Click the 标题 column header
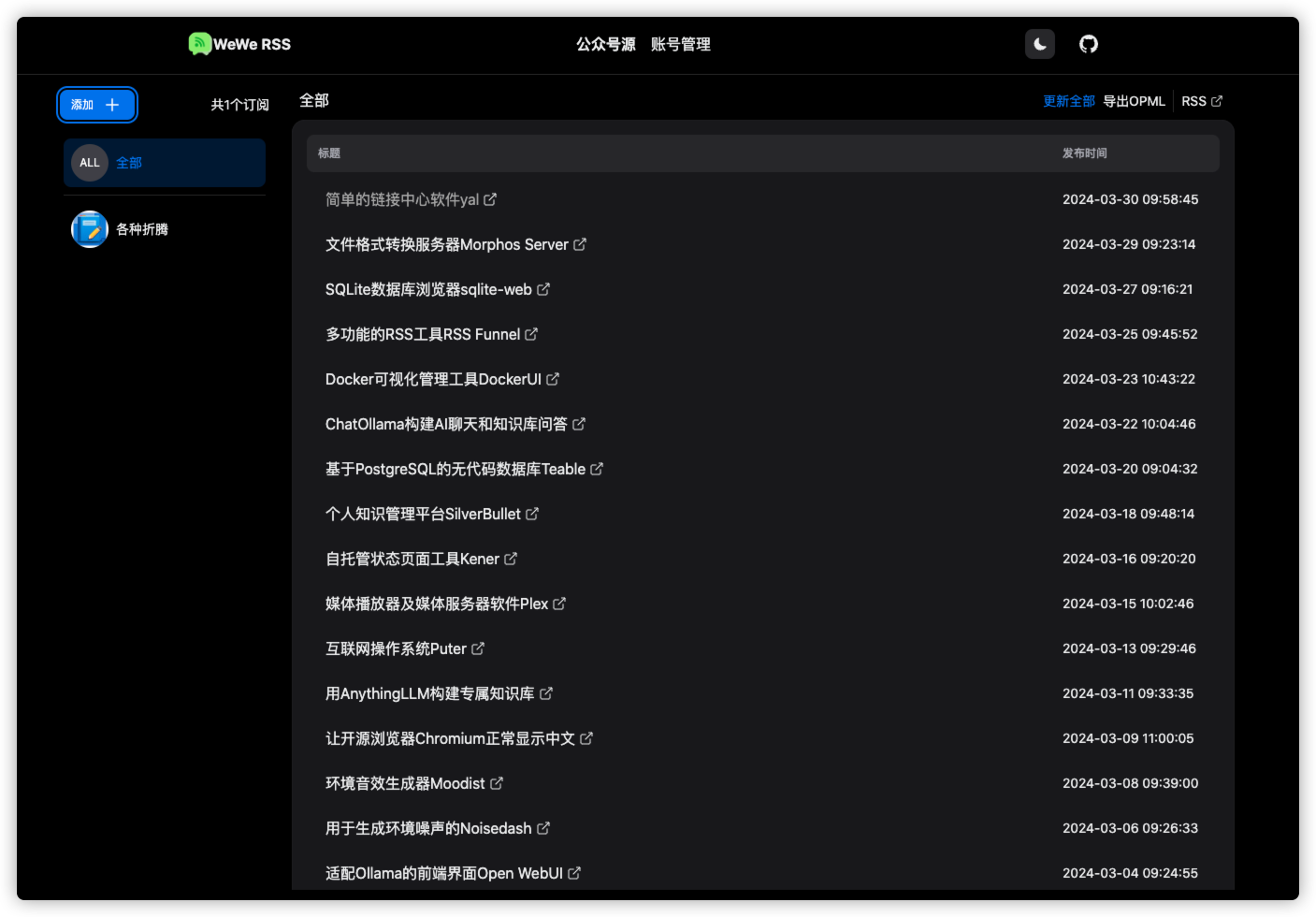This screenshot has height=917, width=1316. pos(329,153)
